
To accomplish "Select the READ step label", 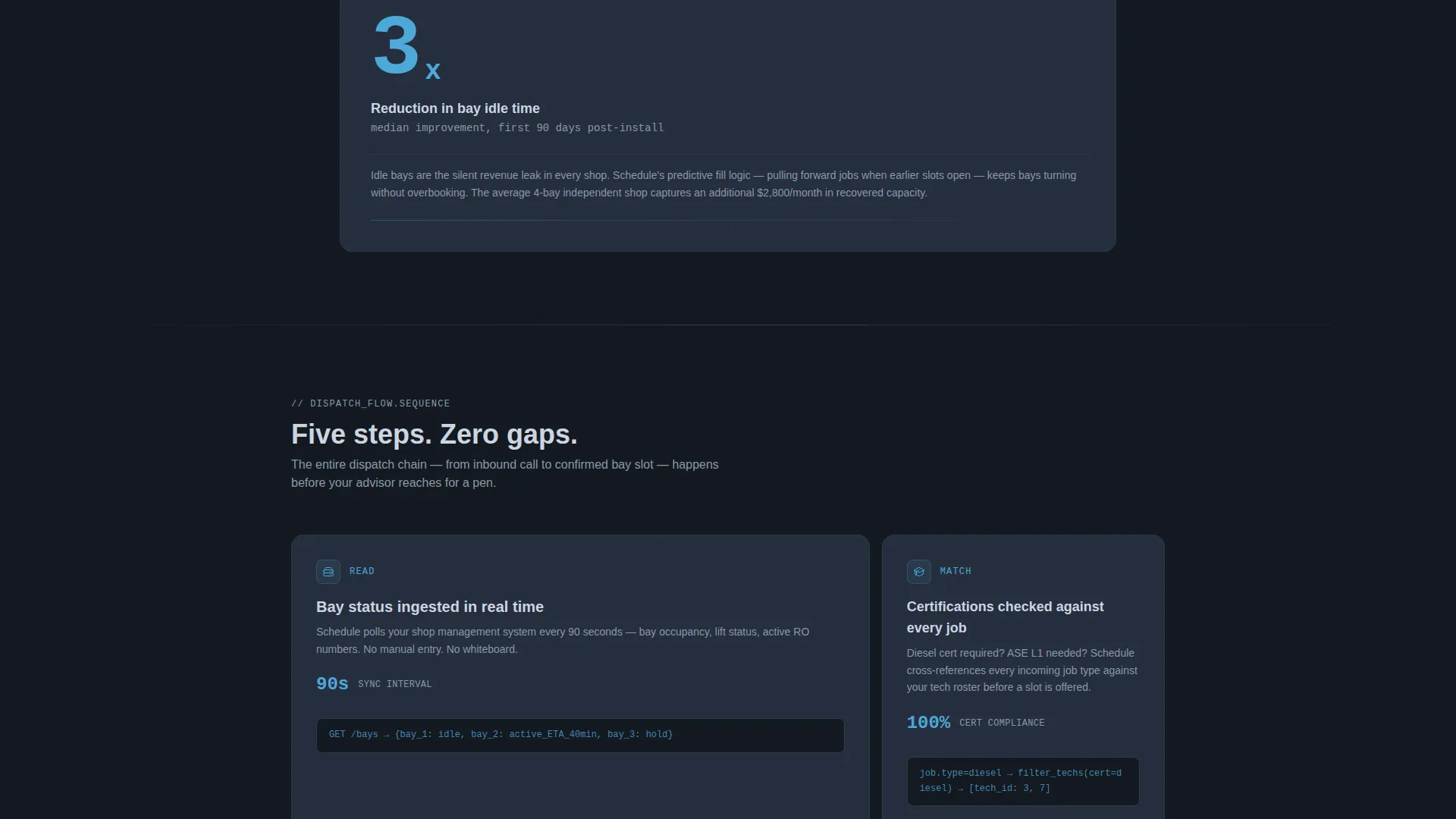I will pos(362,571).
